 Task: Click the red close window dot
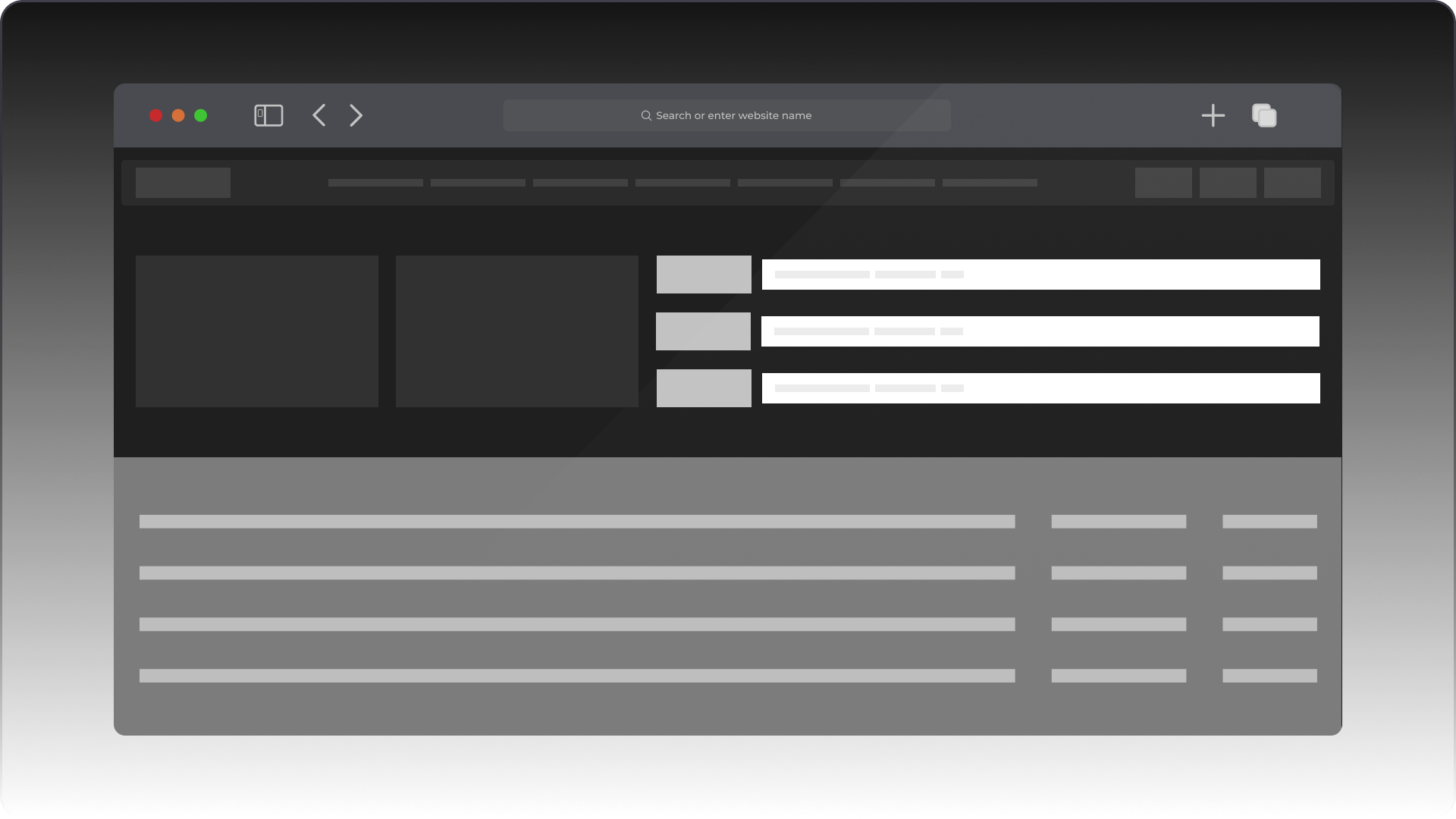tap(156, 115)
